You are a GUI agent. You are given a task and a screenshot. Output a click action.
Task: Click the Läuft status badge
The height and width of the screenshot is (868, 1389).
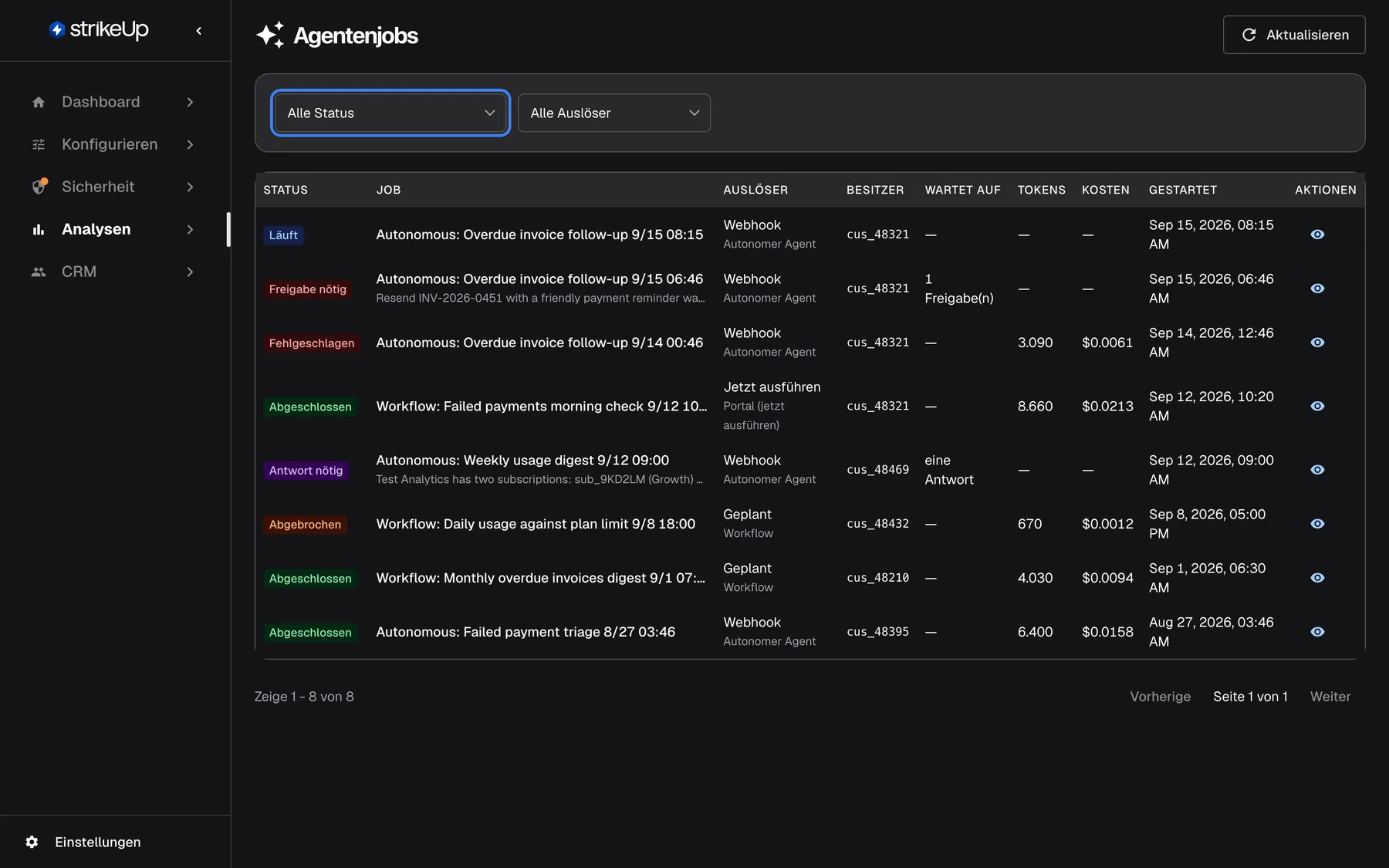tap(283, 235)
